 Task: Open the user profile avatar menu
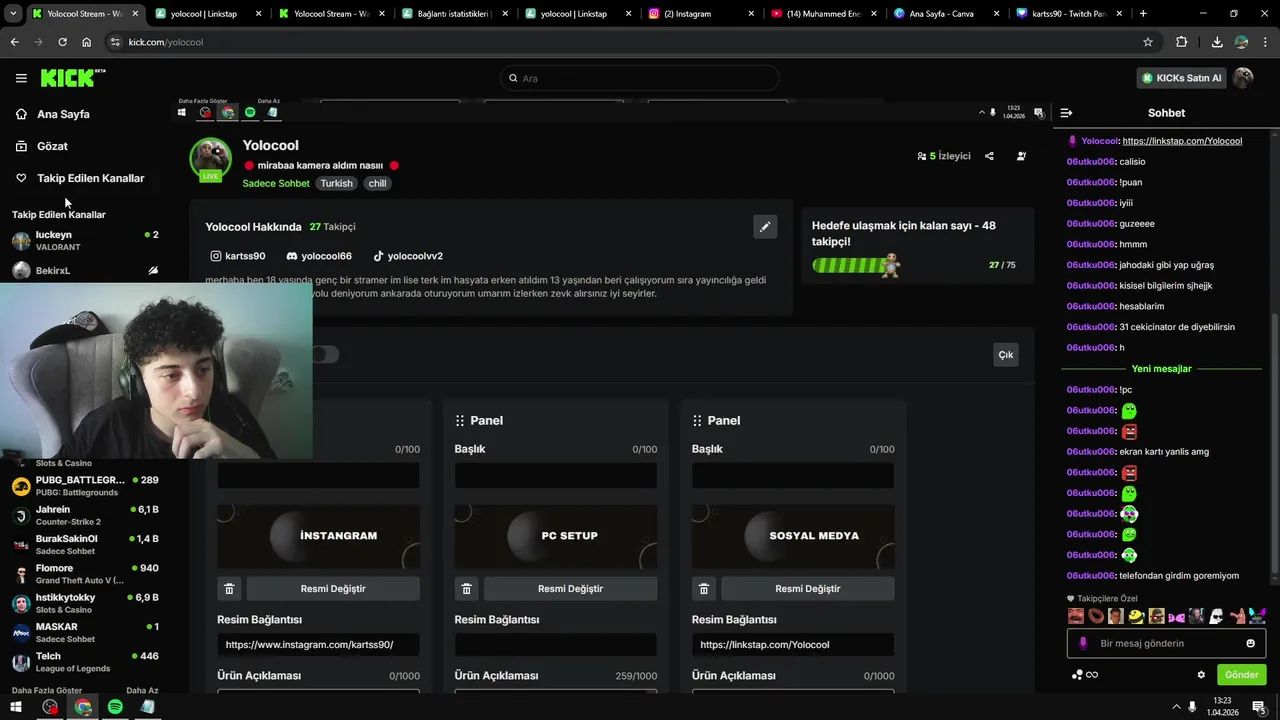tap(1243, 78)
